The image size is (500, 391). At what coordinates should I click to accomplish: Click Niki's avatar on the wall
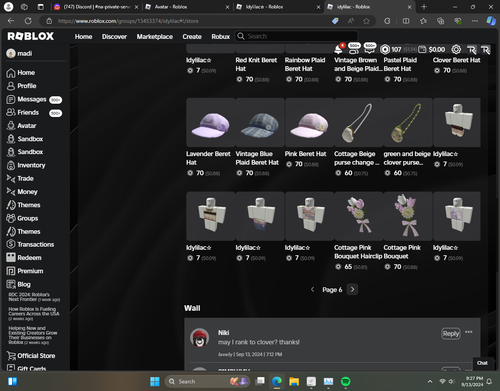click(199, 337)
